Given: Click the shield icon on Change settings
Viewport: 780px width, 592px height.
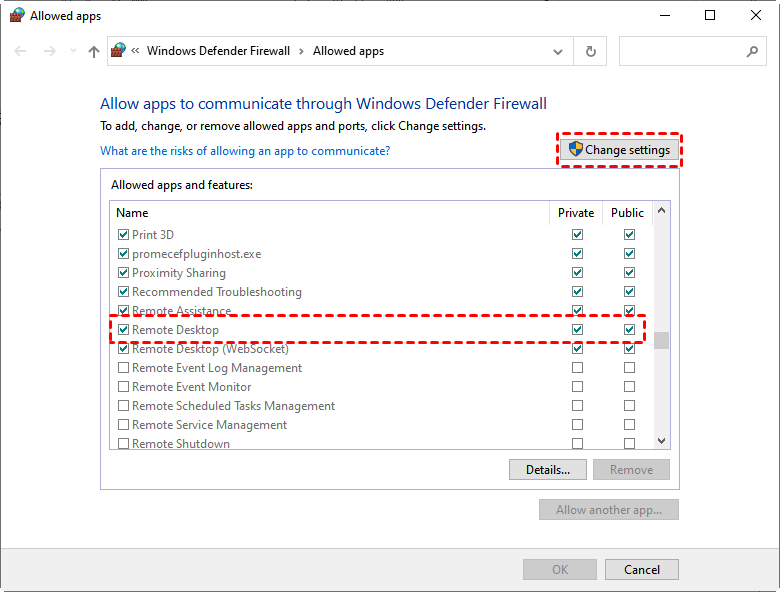Looking at the screenshot, I should (575, 149).
